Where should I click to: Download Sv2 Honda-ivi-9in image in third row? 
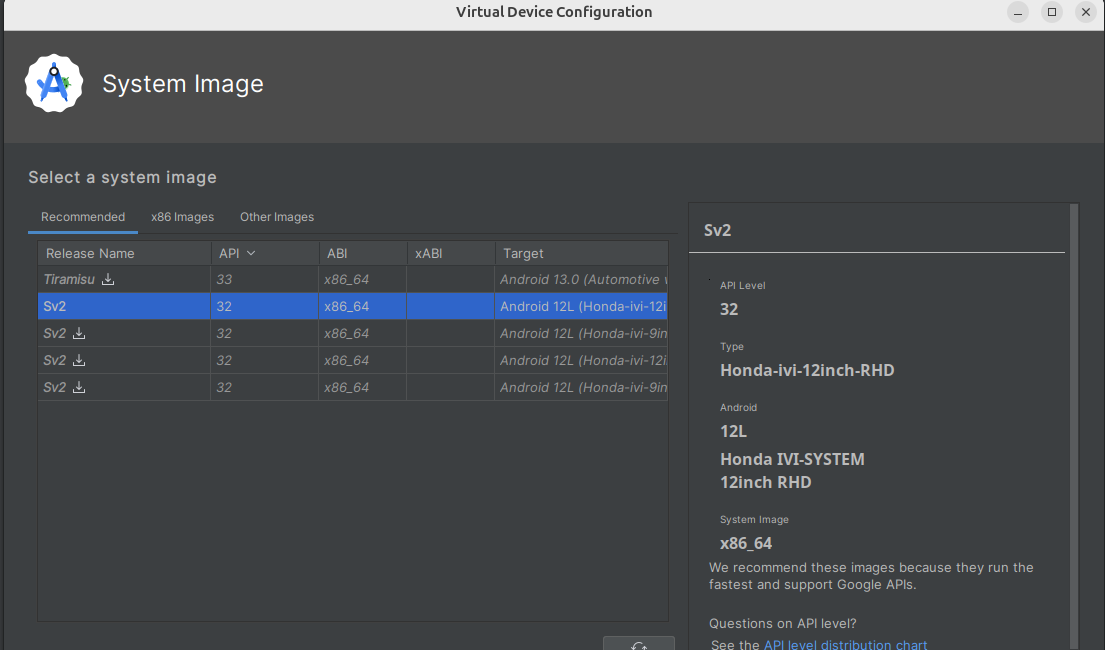[79, 333]
